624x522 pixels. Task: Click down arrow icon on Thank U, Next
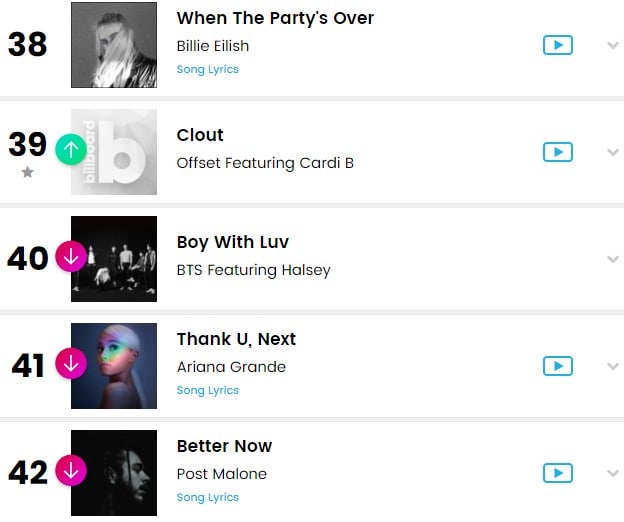[71, 364]
